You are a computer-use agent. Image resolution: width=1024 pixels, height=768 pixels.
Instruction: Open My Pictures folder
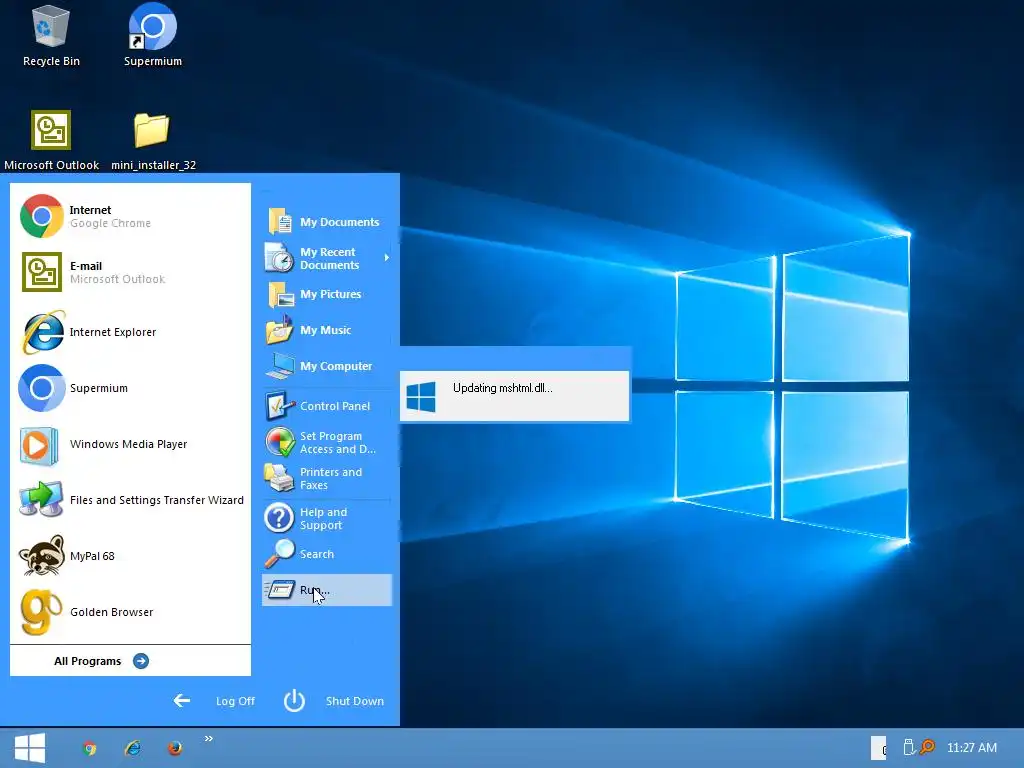tap(327, 294)
